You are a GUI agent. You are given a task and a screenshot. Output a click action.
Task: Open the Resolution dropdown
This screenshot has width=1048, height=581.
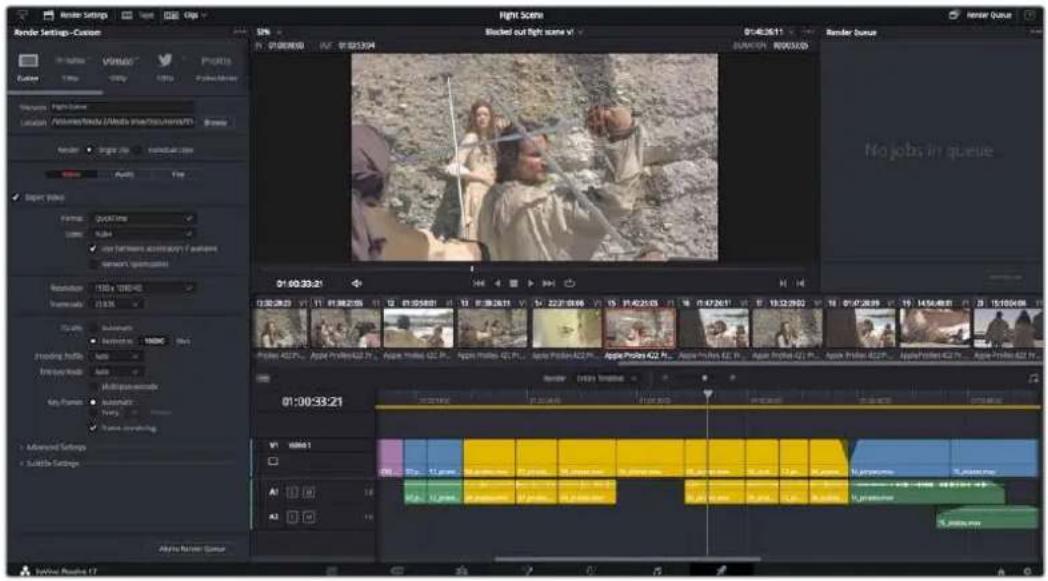(x=142, y=288)
